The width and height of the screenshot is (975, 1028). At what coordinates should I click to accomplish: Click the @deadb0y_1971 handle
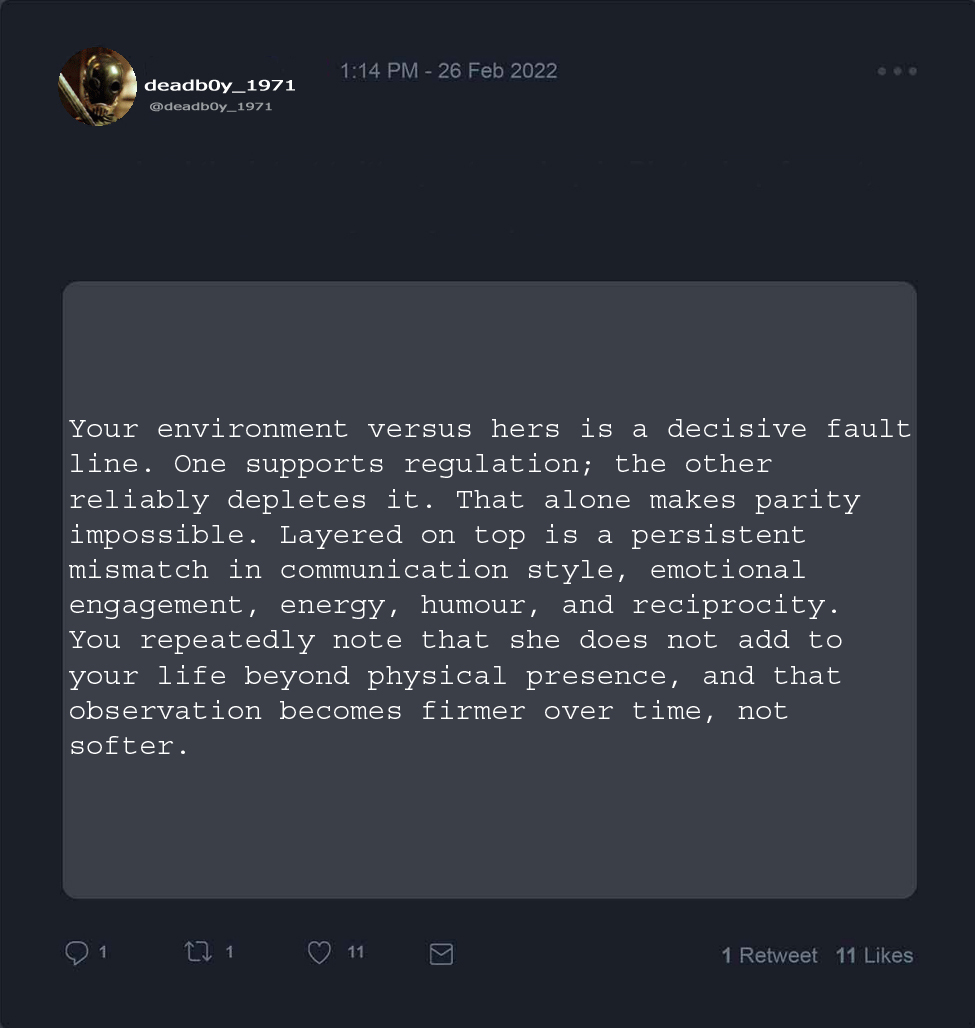coord(210,106)
